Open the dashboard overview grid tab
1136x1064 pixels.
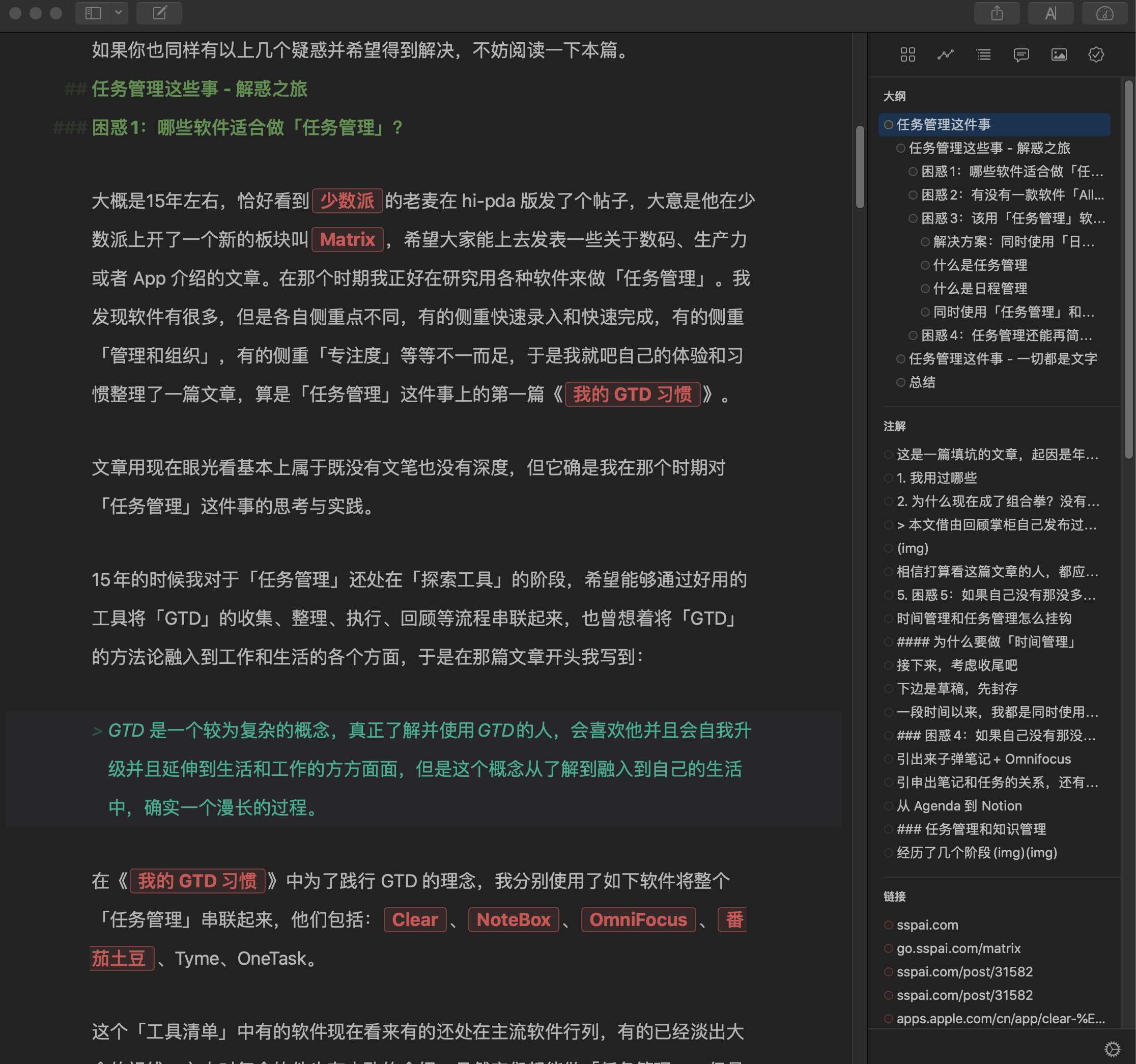pos(907,55)
